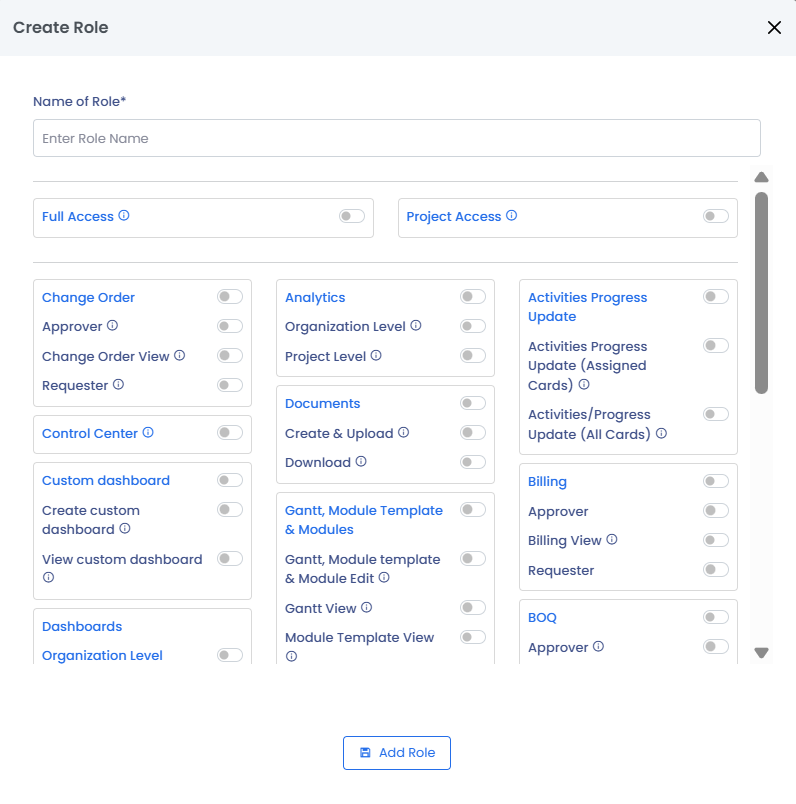Screen dimensions: 796x804
Task: Click info icon beside Analytics Organization Level
Action: [416, 326]
